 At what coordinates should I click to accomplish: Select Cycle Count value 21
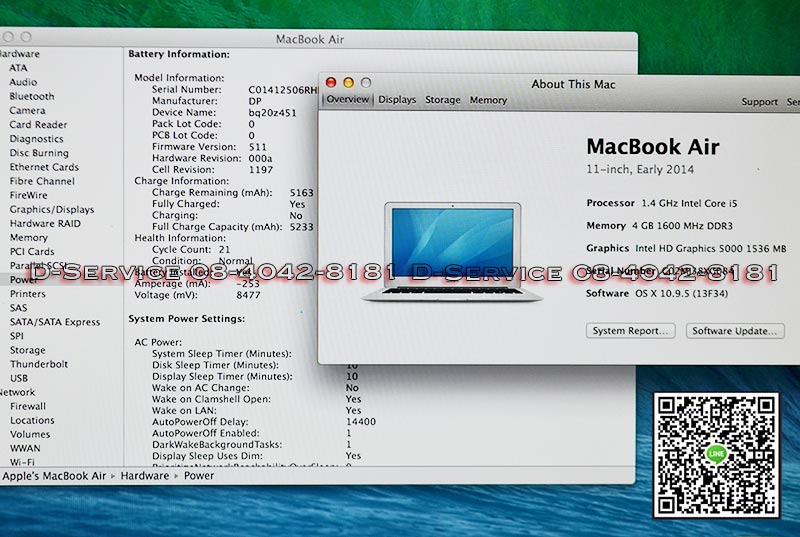[224, 250]
